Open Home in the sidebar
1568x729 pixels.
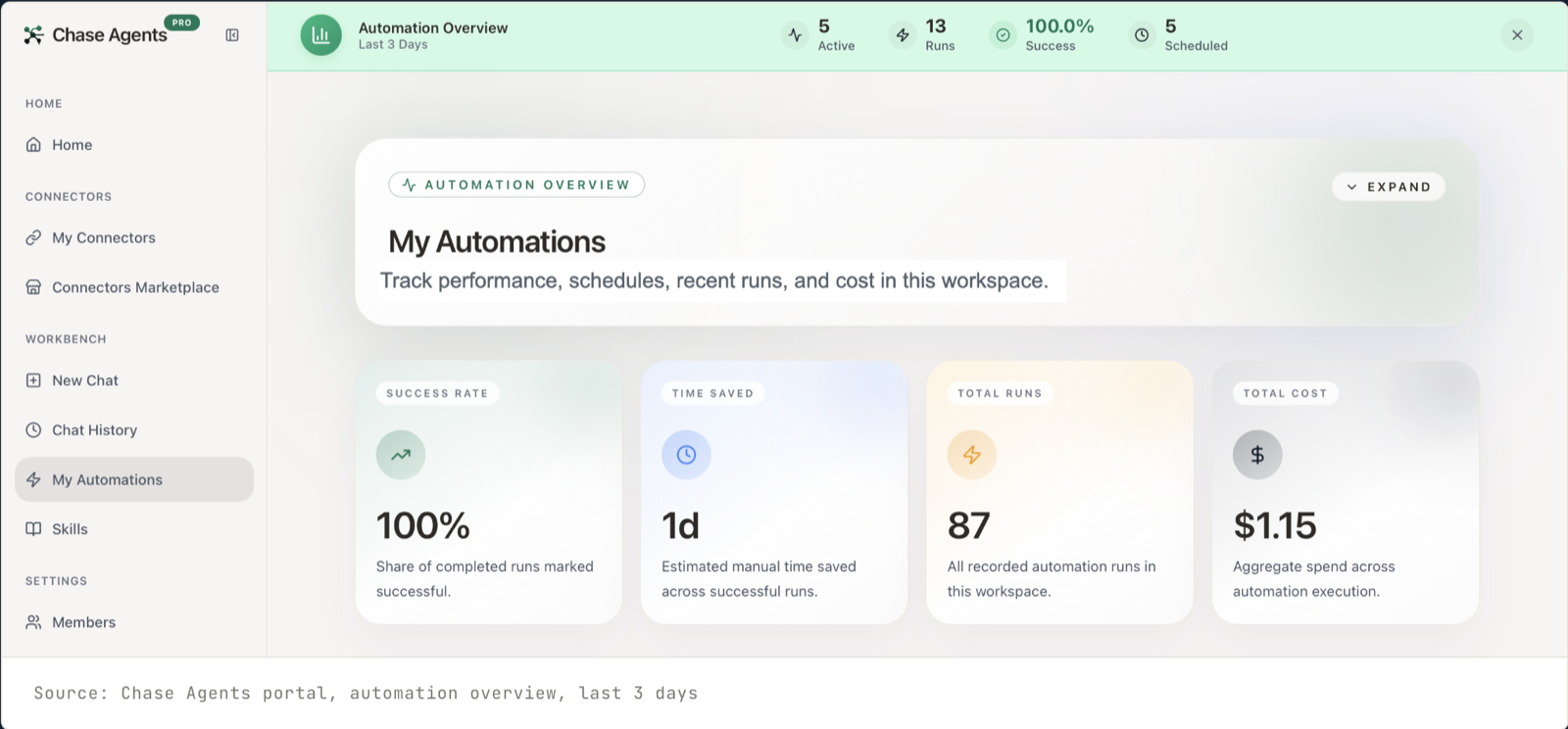coord(134,145)
